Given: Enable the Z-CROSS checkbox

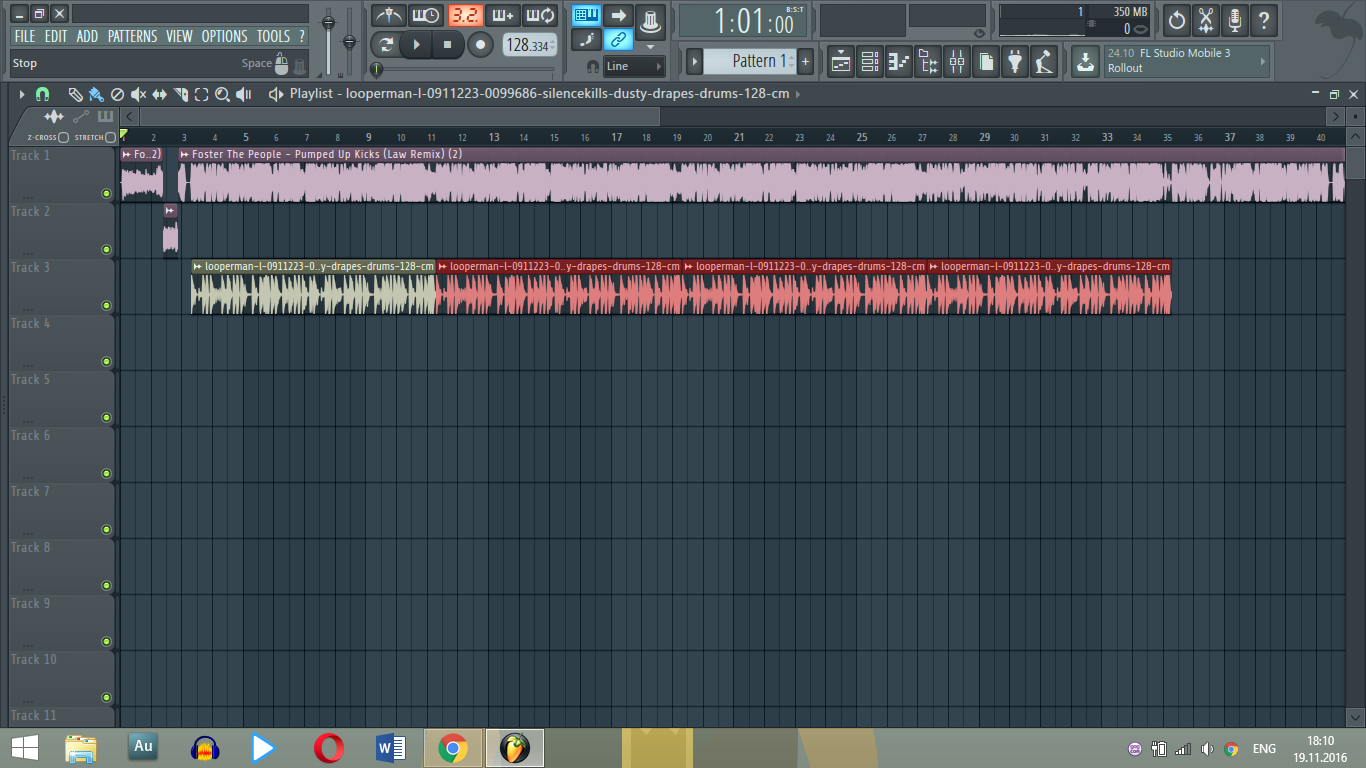Looking at the screenshot, I should tap(63, 137).
